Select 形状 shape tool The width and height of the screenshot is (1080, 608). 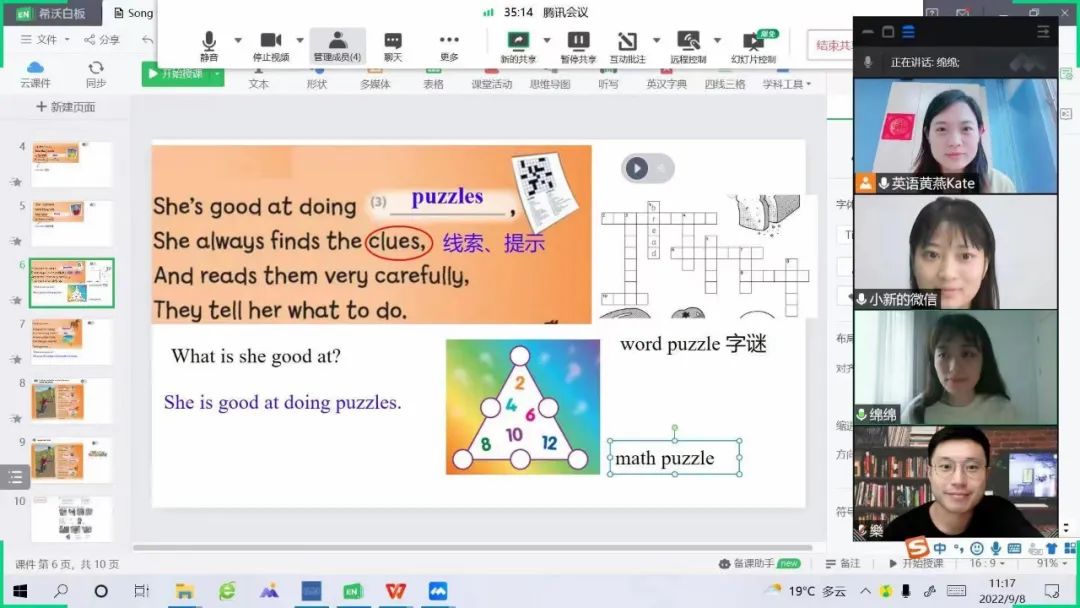tap(317, 78)
